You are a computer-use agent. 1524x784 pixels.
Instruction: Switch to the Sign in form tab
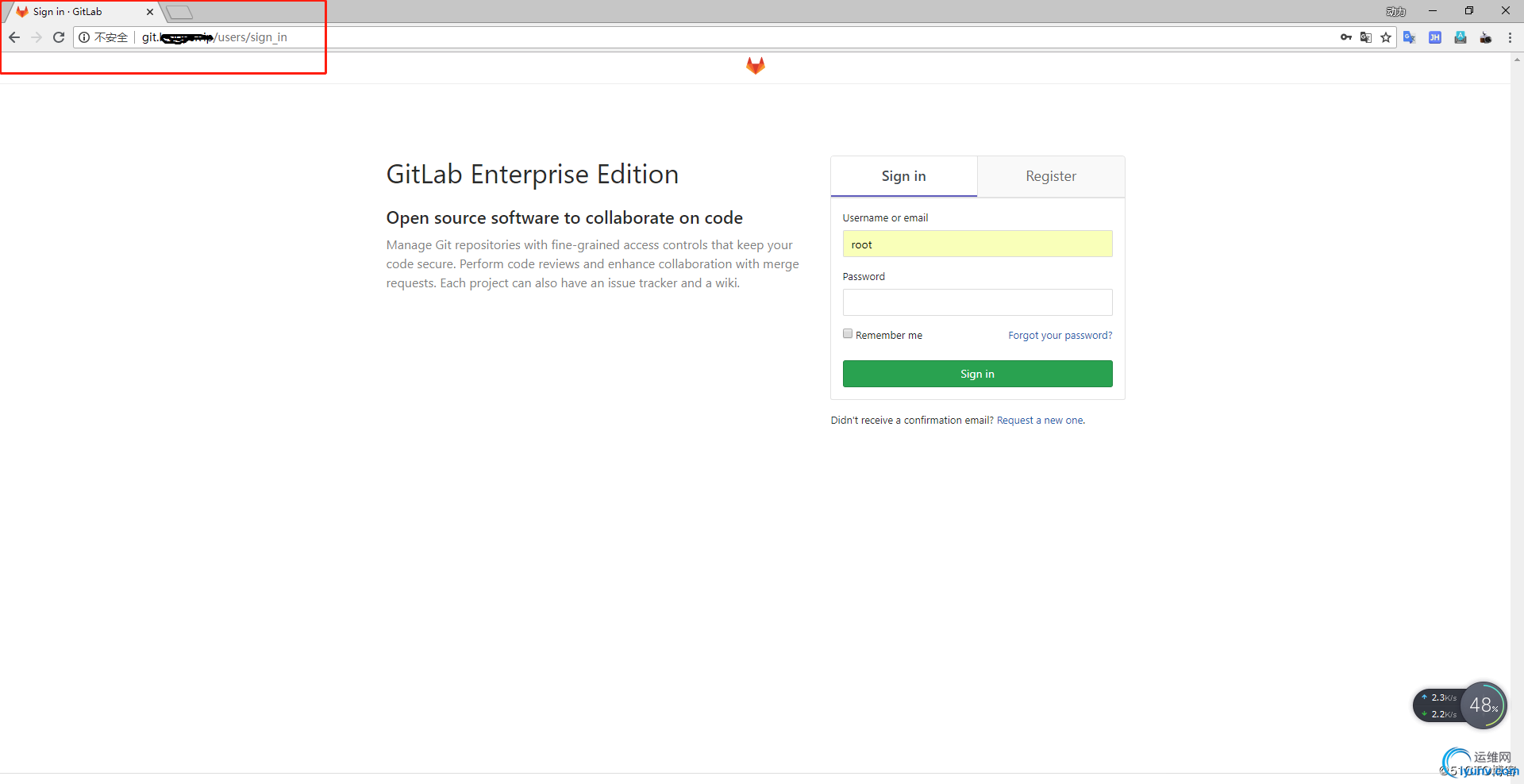click(904, 176)
